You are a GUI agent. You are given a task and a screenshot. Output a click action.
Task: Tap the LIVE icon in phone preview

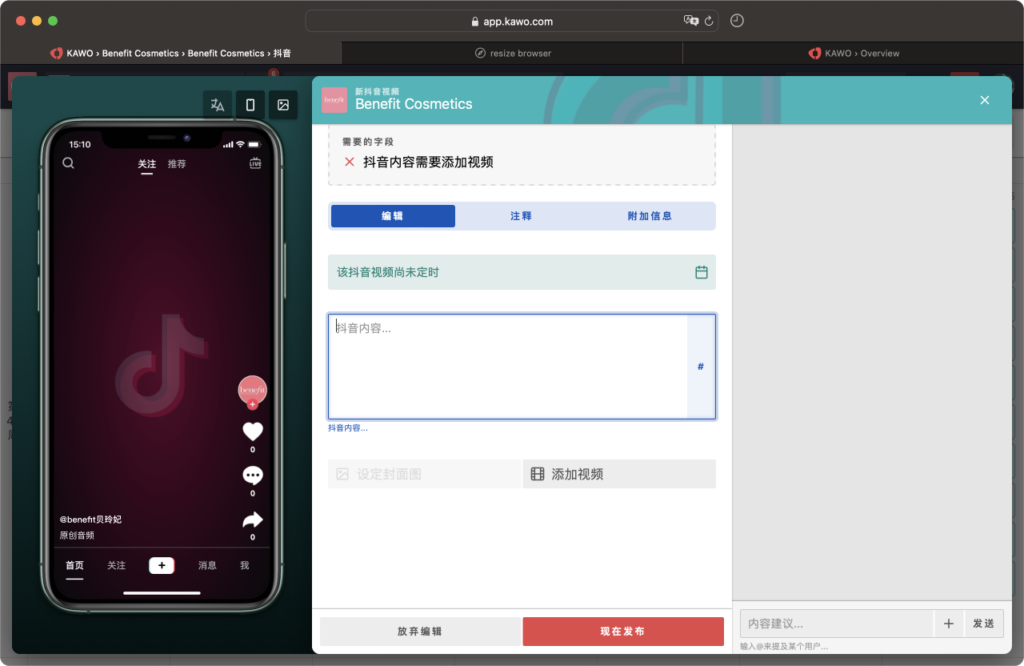[255, 163]
